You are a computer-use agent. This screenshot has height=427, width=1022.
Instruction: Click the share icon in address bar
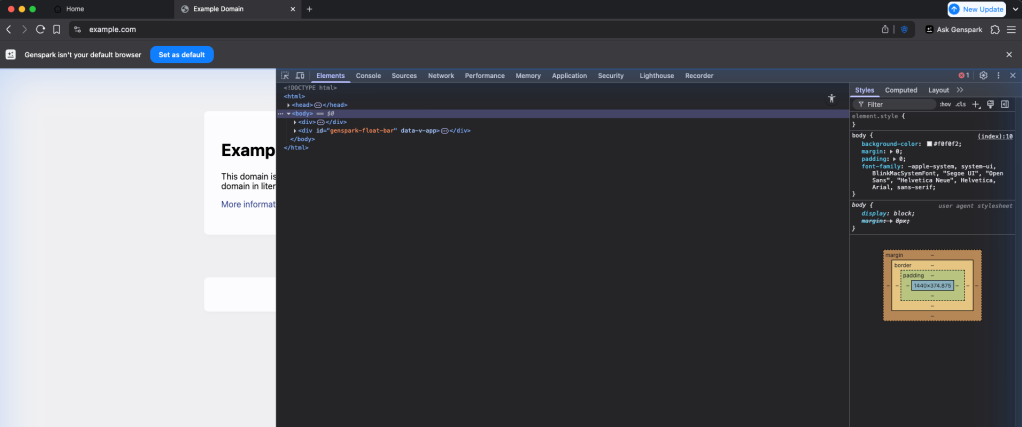pos(885,29)
